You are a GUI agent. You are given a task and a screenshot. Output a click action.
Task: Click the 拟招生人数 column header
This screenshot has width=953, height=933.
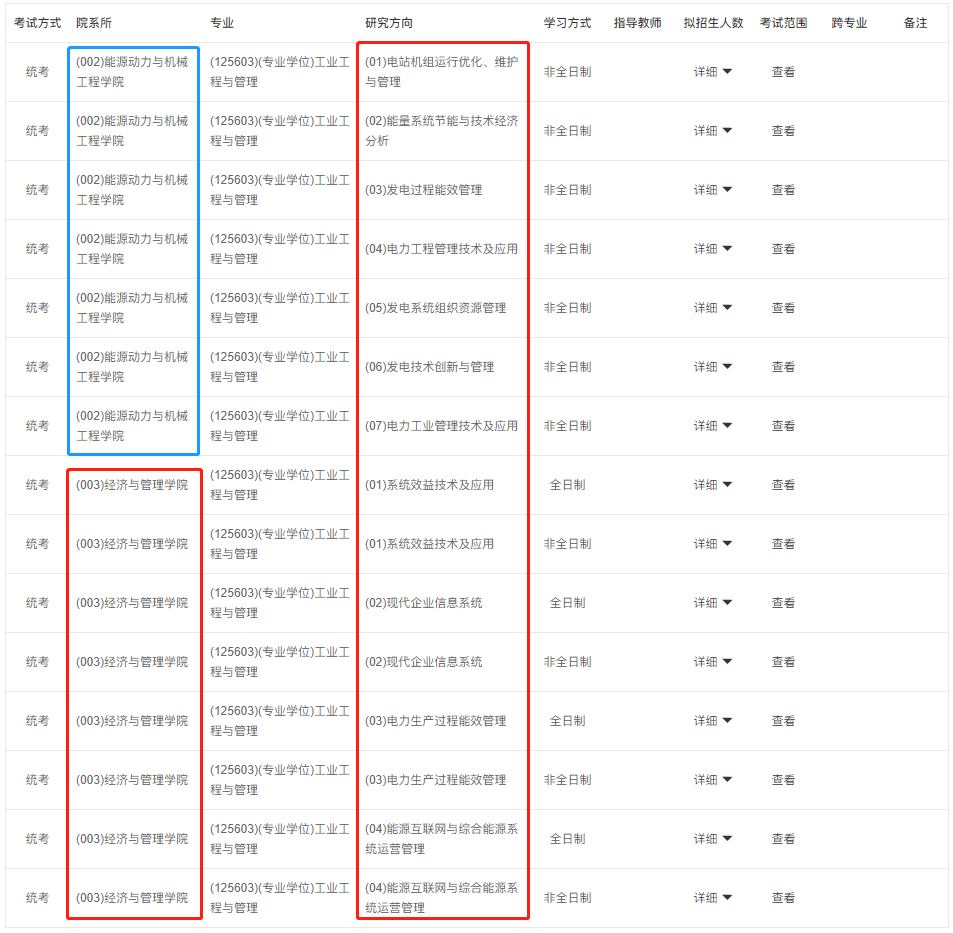pyautogui.click(x=713, y=23)
